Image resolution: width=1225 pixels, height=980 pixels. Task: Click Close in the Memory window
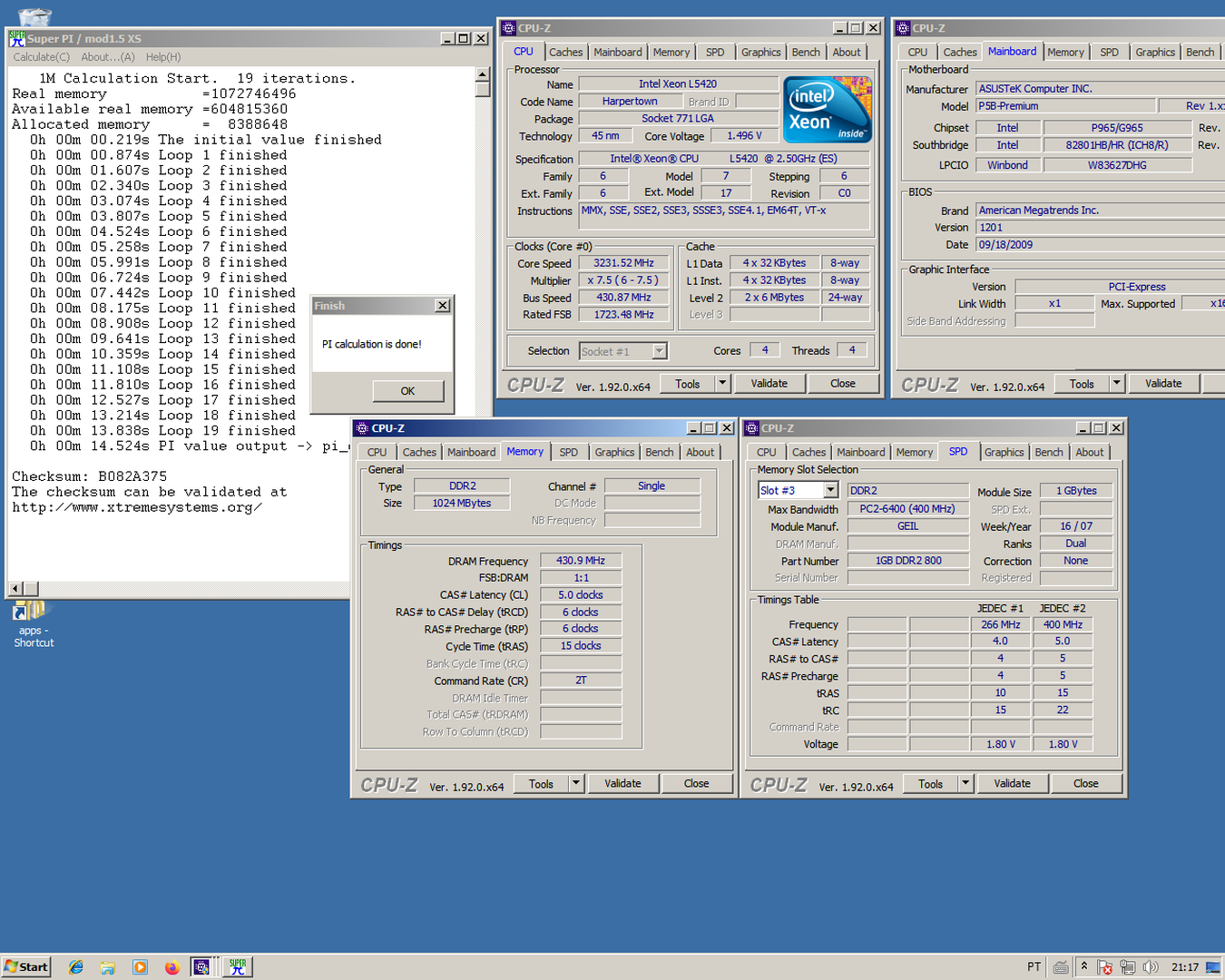click(x=696, y=784)
